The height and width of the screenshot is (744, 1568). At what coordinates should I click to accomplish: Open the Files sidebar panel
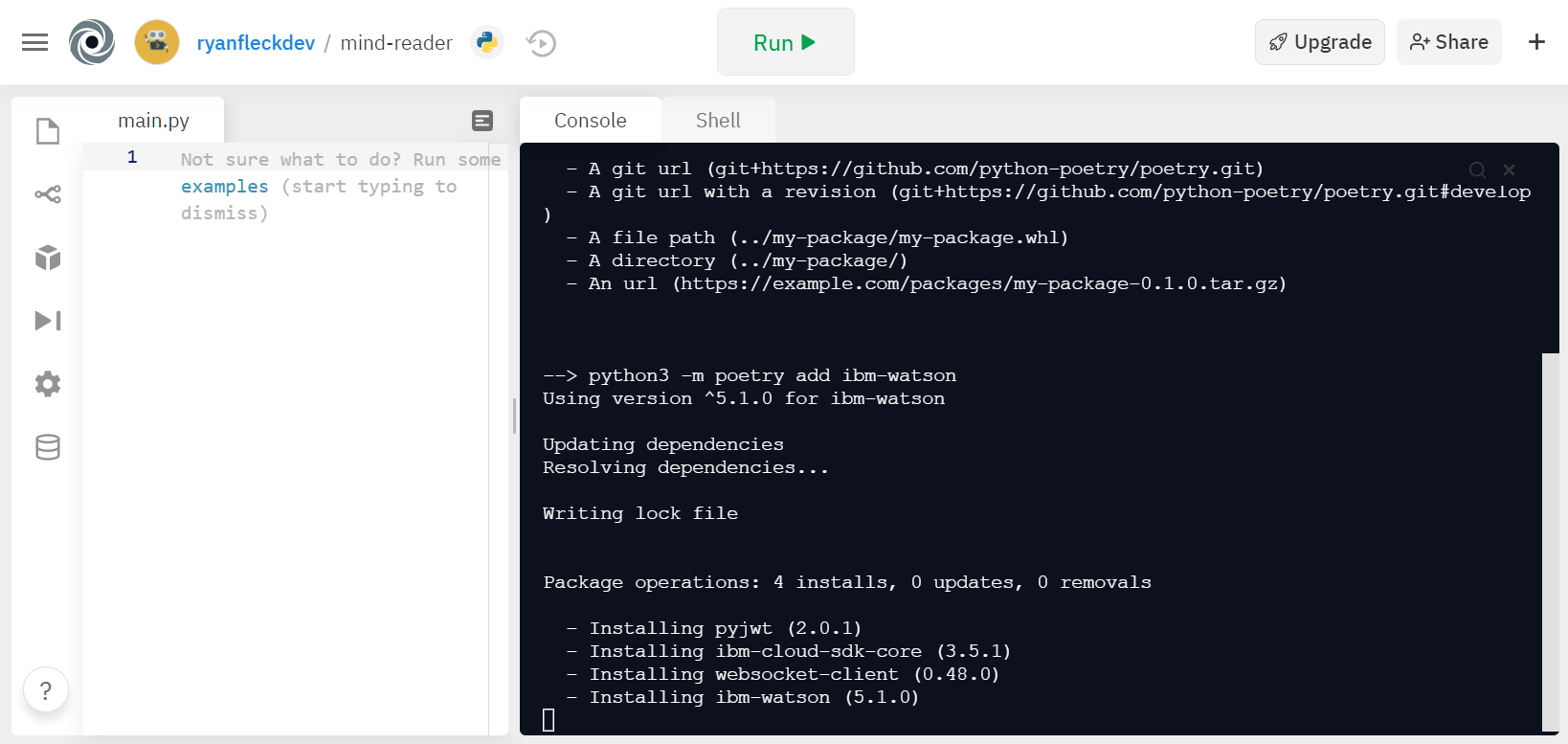click(48, 131)
